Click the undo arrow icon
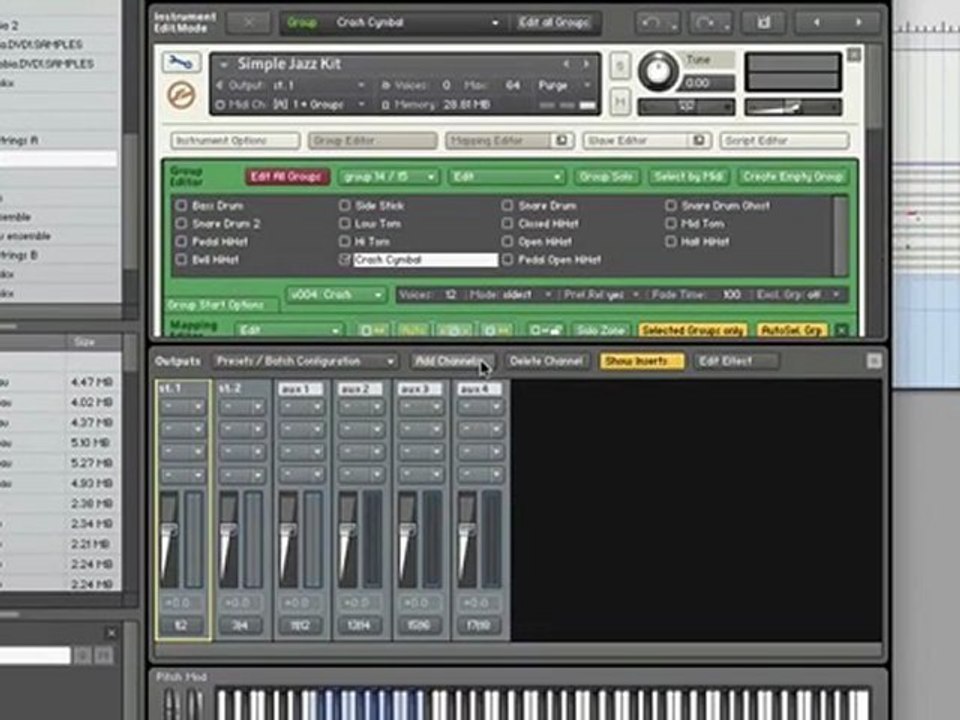The width and height of the screenshot is (960, 720). pyautogui.click(x=656, y=23)
